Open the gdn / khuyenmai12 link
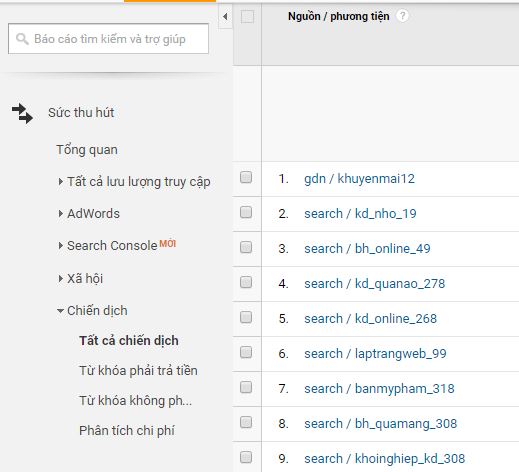 (x=359, y=179)
